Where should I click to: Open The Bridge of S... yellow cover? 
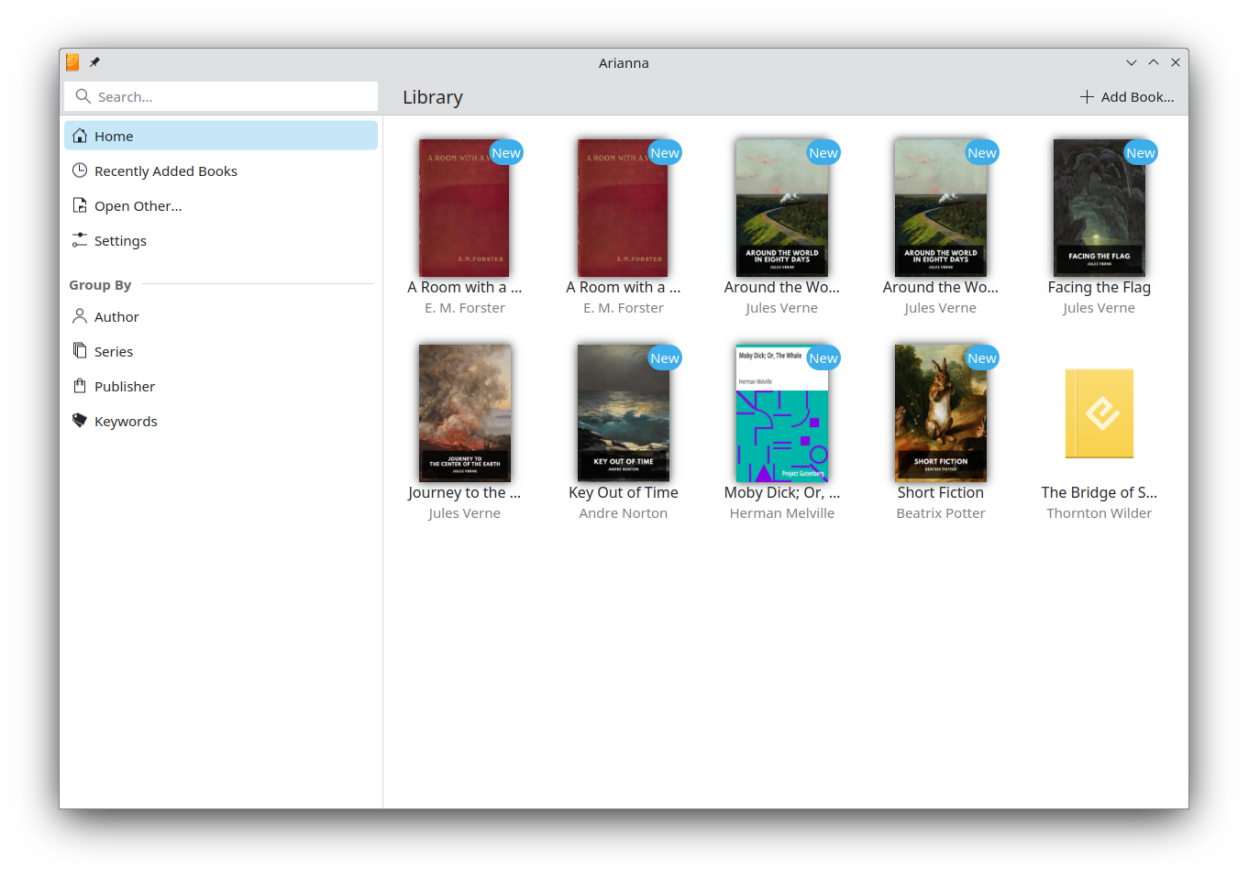point(1098,413)
